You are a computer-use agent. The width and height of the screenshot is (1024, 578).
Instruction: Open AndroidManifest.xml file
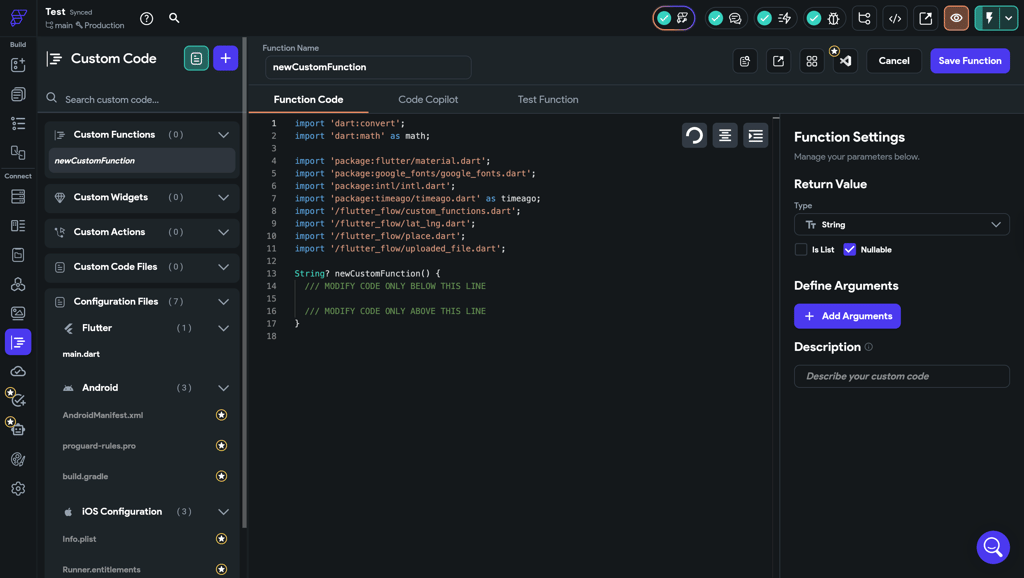click(103, 415)
